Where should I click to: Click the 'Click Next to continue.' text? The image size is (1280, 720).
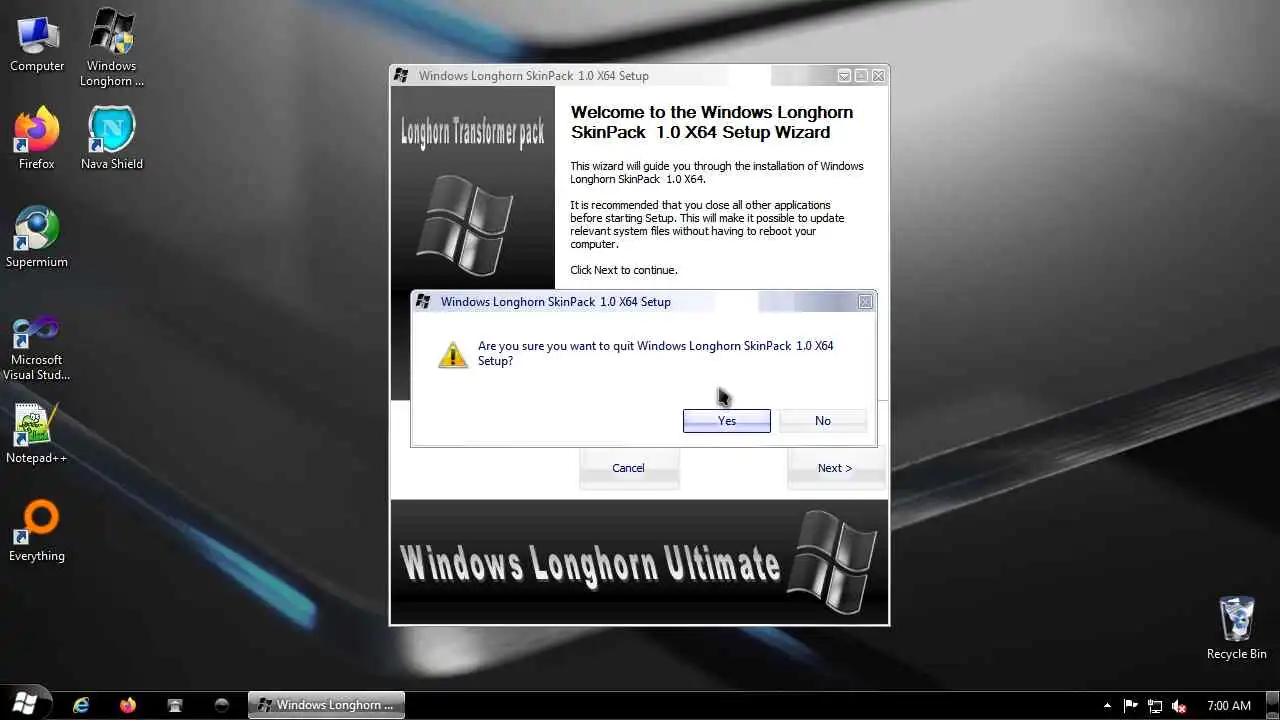point(624,270)
